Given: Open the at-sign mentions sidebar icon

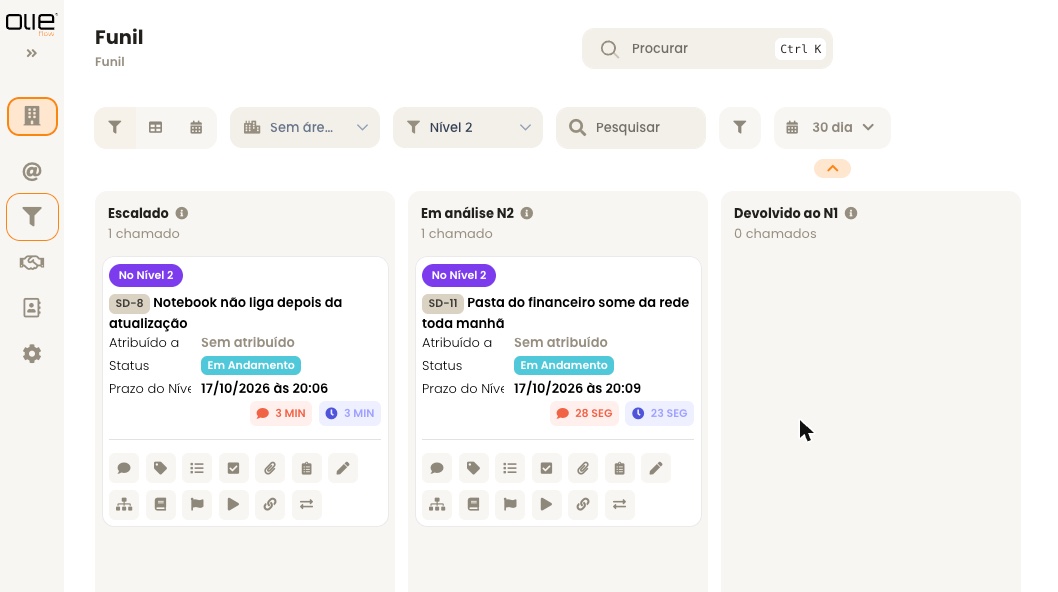Looking at the screenshot, I should [32, 171].
